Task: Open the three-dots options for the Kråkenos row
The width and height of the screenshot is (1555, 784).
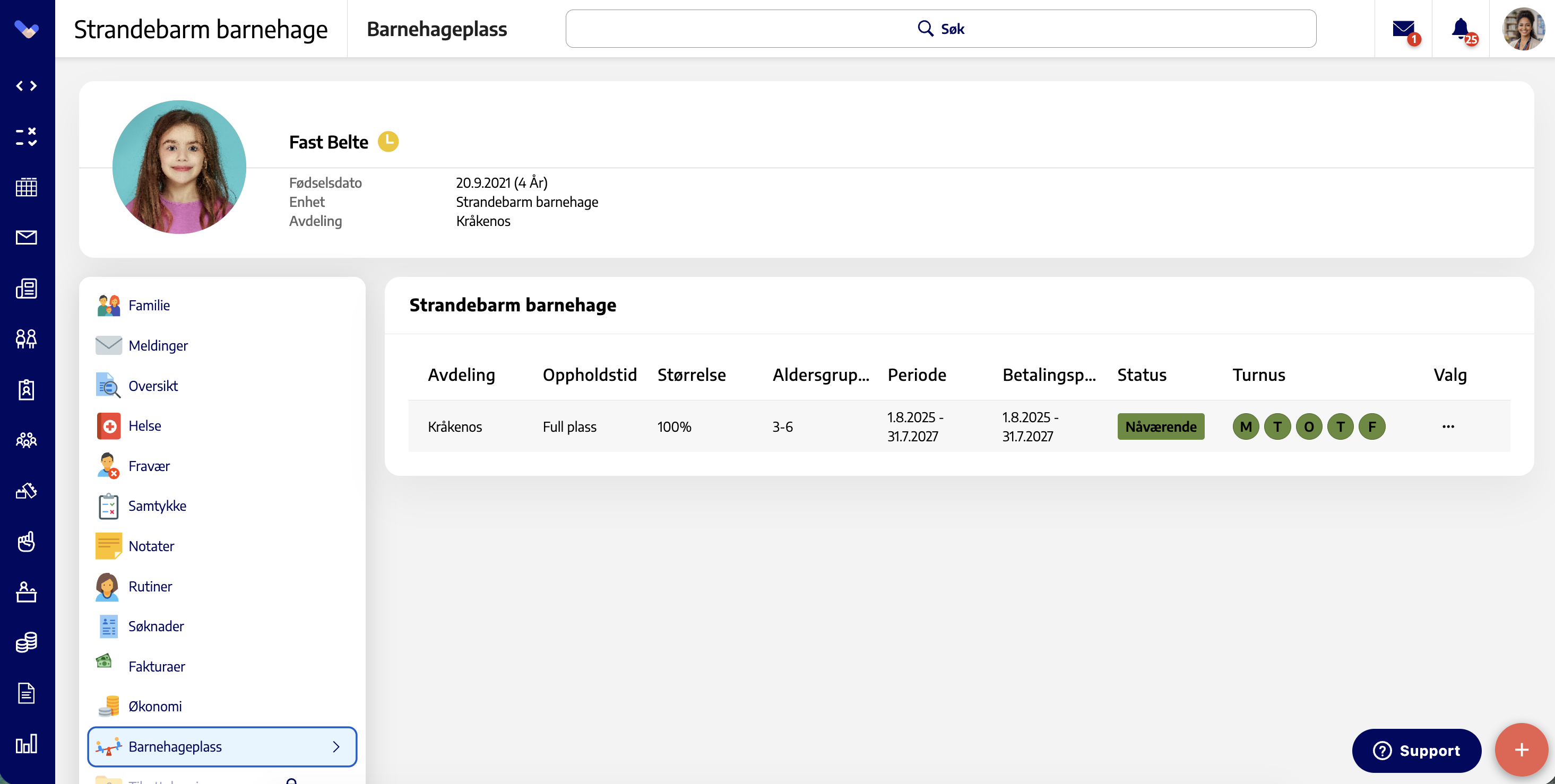Action: [1448, 426]
